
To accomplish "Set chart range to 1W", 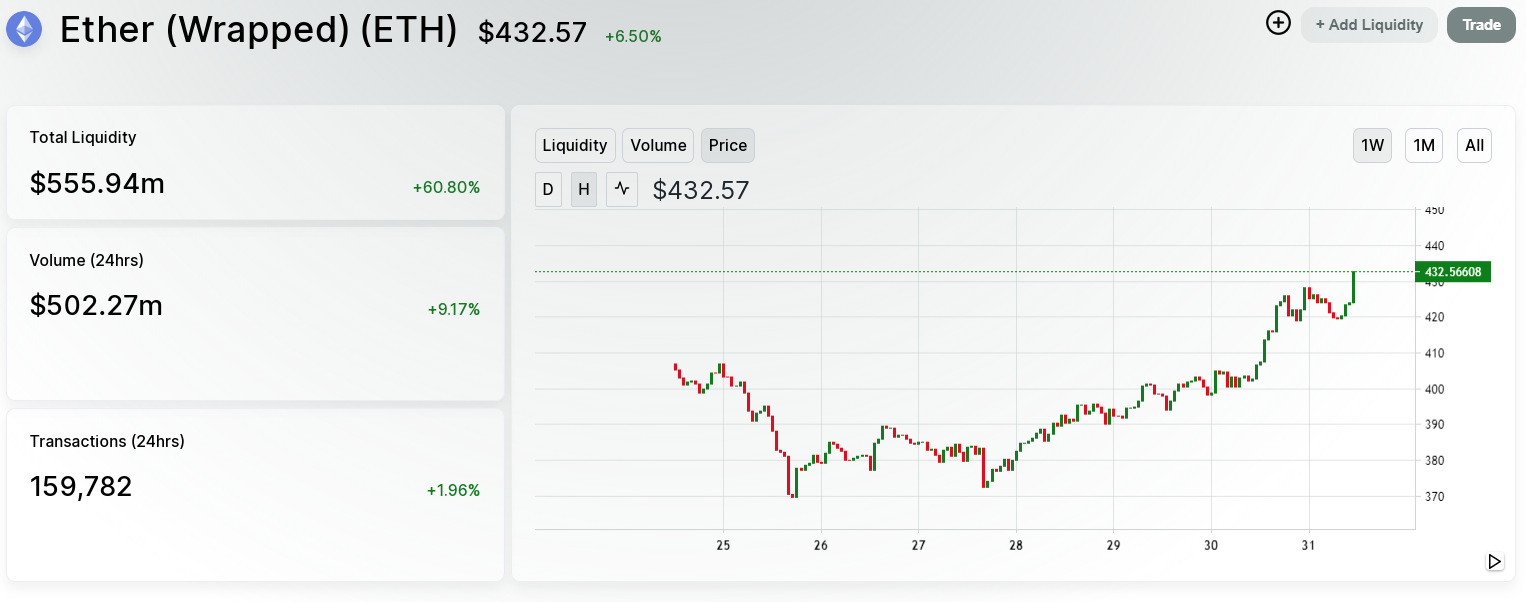I will (x=1372, y=145).
